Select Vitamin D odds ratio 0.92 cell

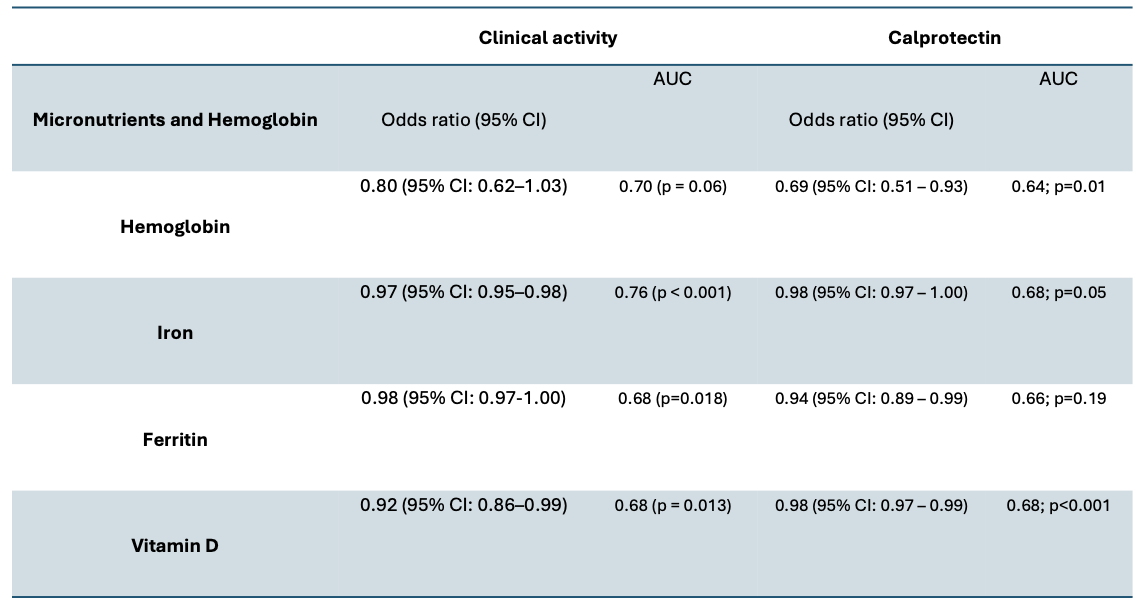[463, 505]
